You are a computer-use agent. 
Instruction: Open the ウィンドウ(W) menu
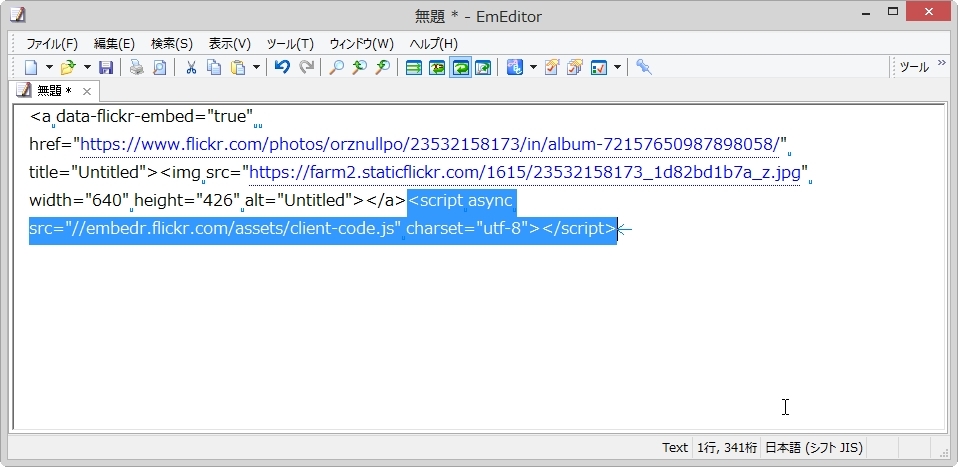[x=362, y=44]
